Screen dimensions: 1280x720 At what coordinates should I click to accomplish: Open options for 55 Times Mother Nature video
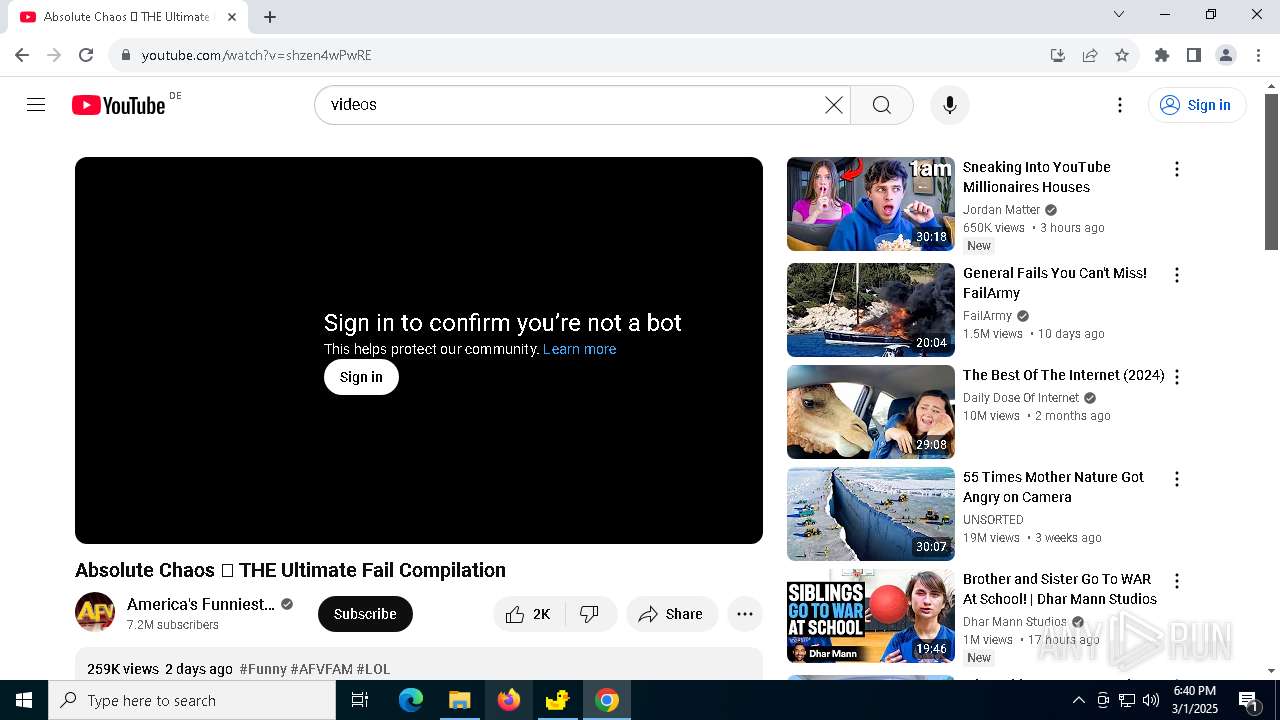(1177, 479)
